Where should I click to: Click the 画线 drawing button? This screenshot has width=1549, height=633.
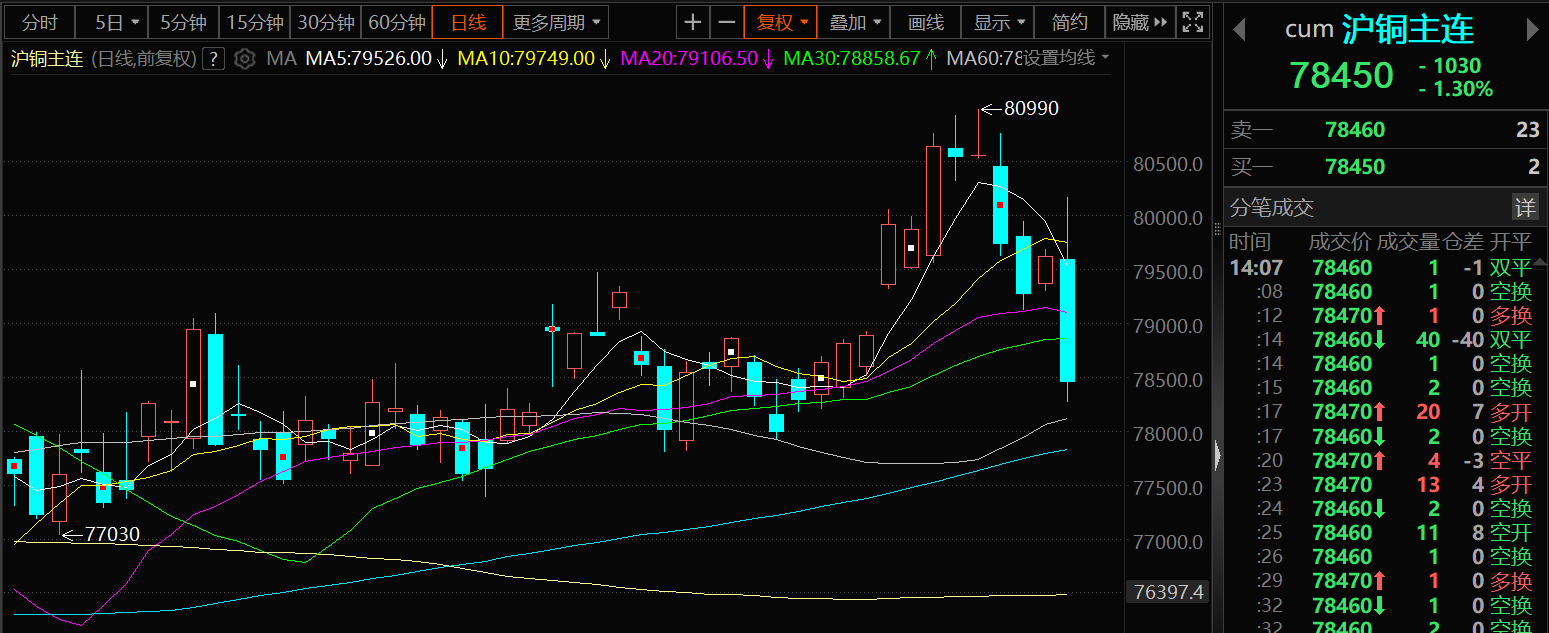coord(926,22)
